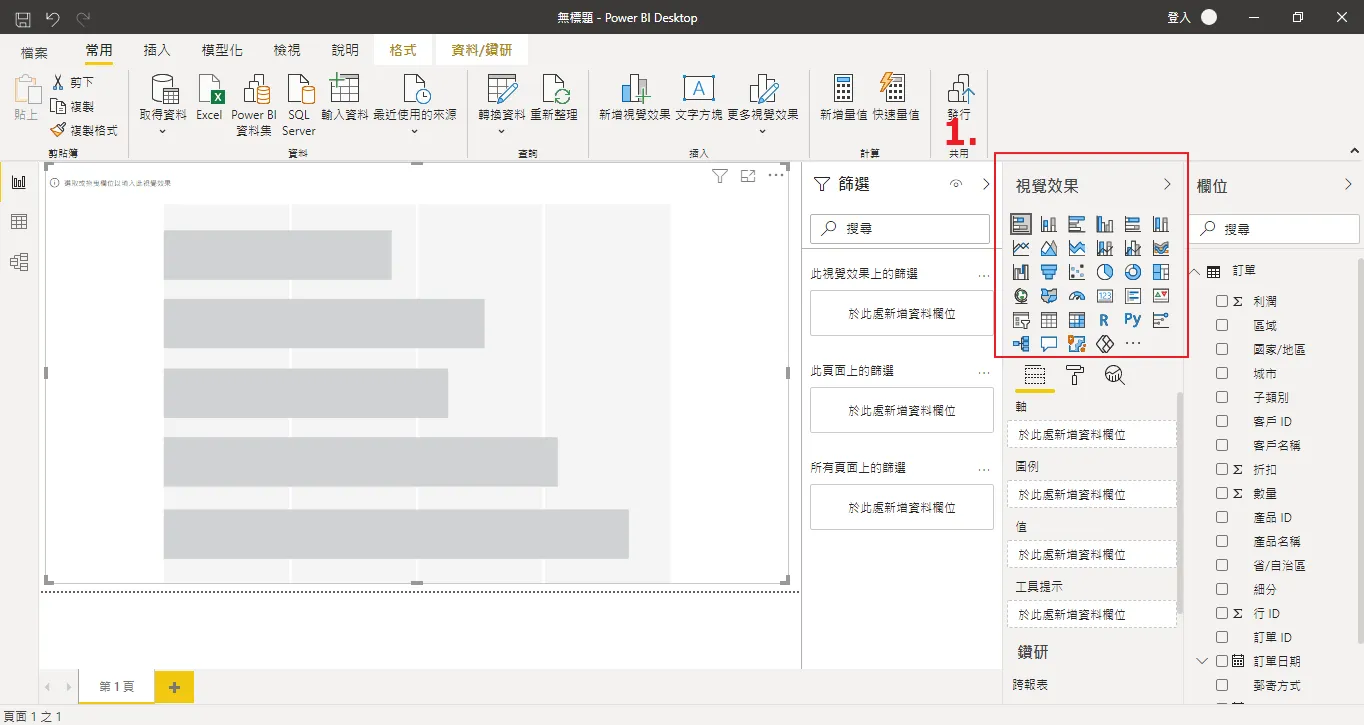Open the 最近使用的來源 dropdown
Viewport: 1364px width, 725px height.
(414, 131)
